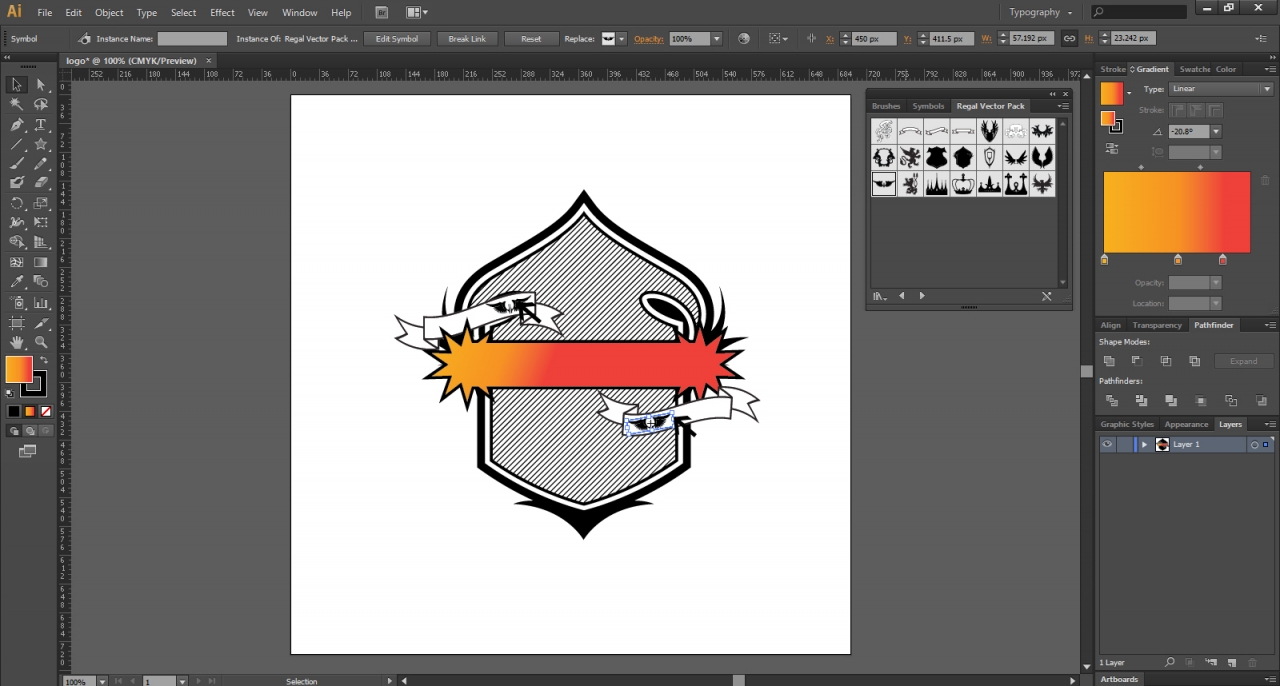Set fill to None in toolbox

click(46, 411)
